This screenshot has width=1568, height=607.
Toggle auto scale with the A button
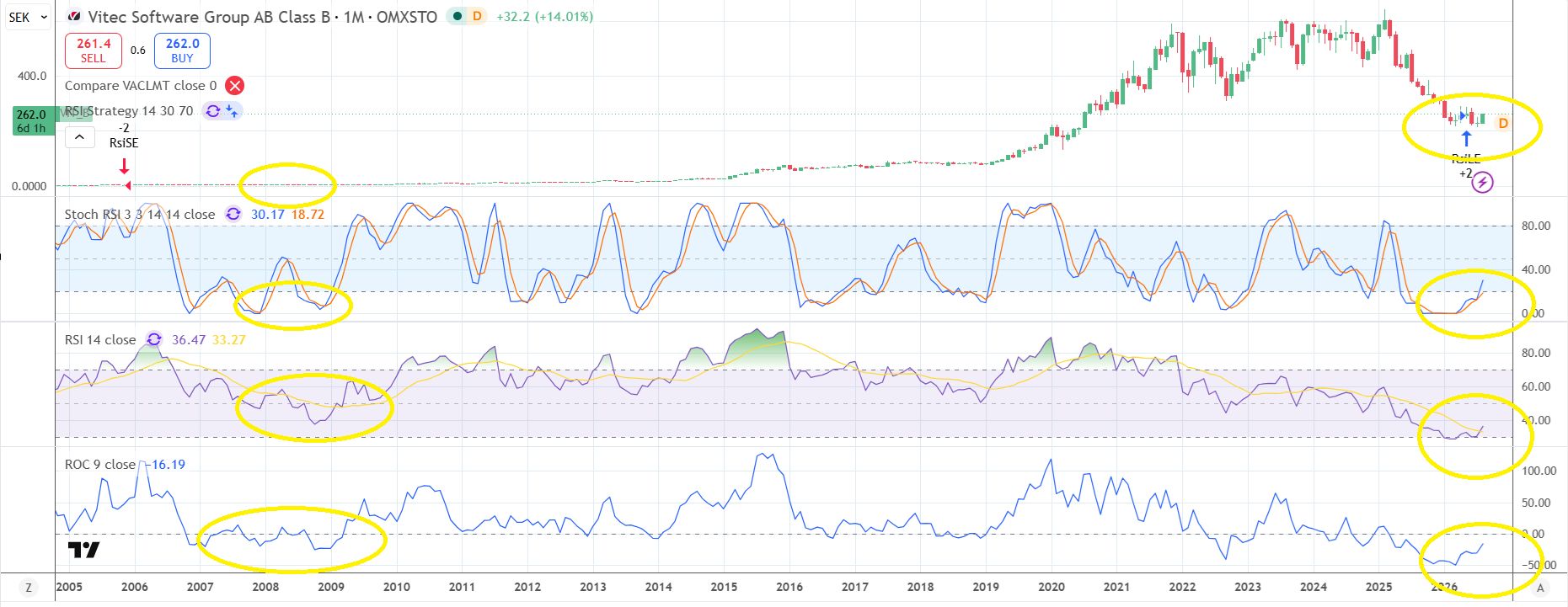[x=1540, y=588]
